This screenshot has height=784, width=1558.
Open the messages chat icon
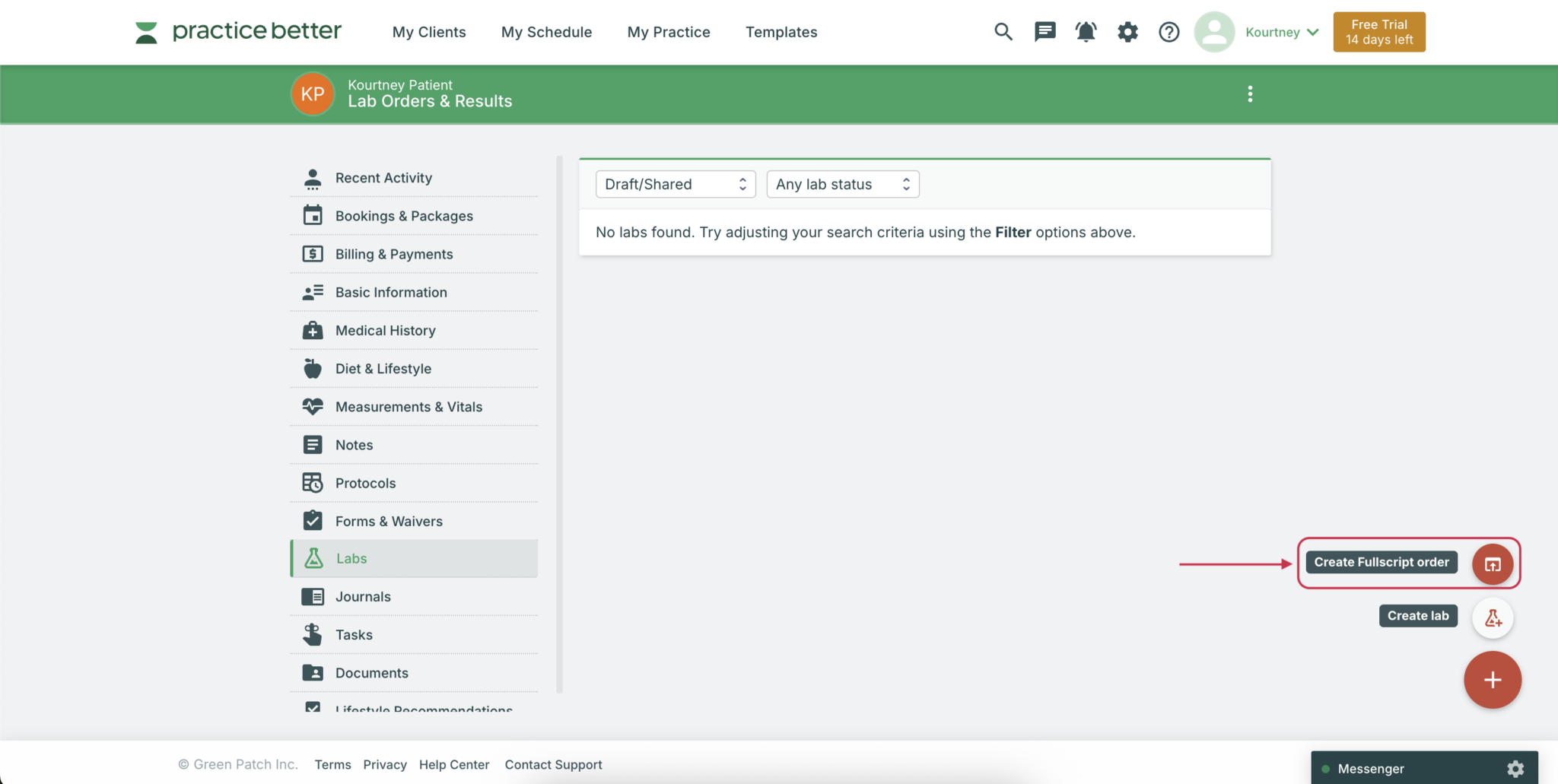pos(1044,31)
